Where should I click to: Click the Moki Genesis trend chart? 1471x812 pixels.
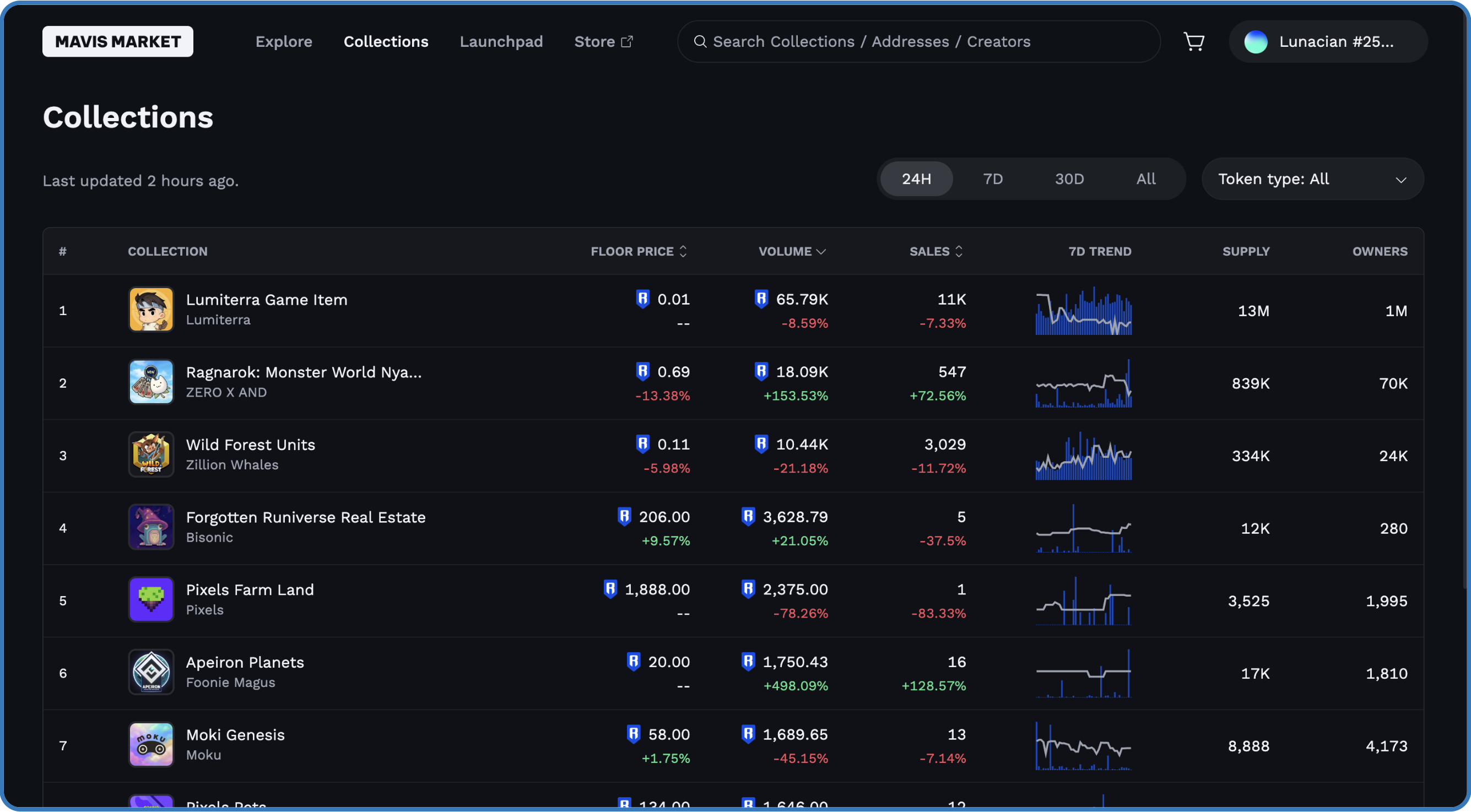pos(1083,746)
